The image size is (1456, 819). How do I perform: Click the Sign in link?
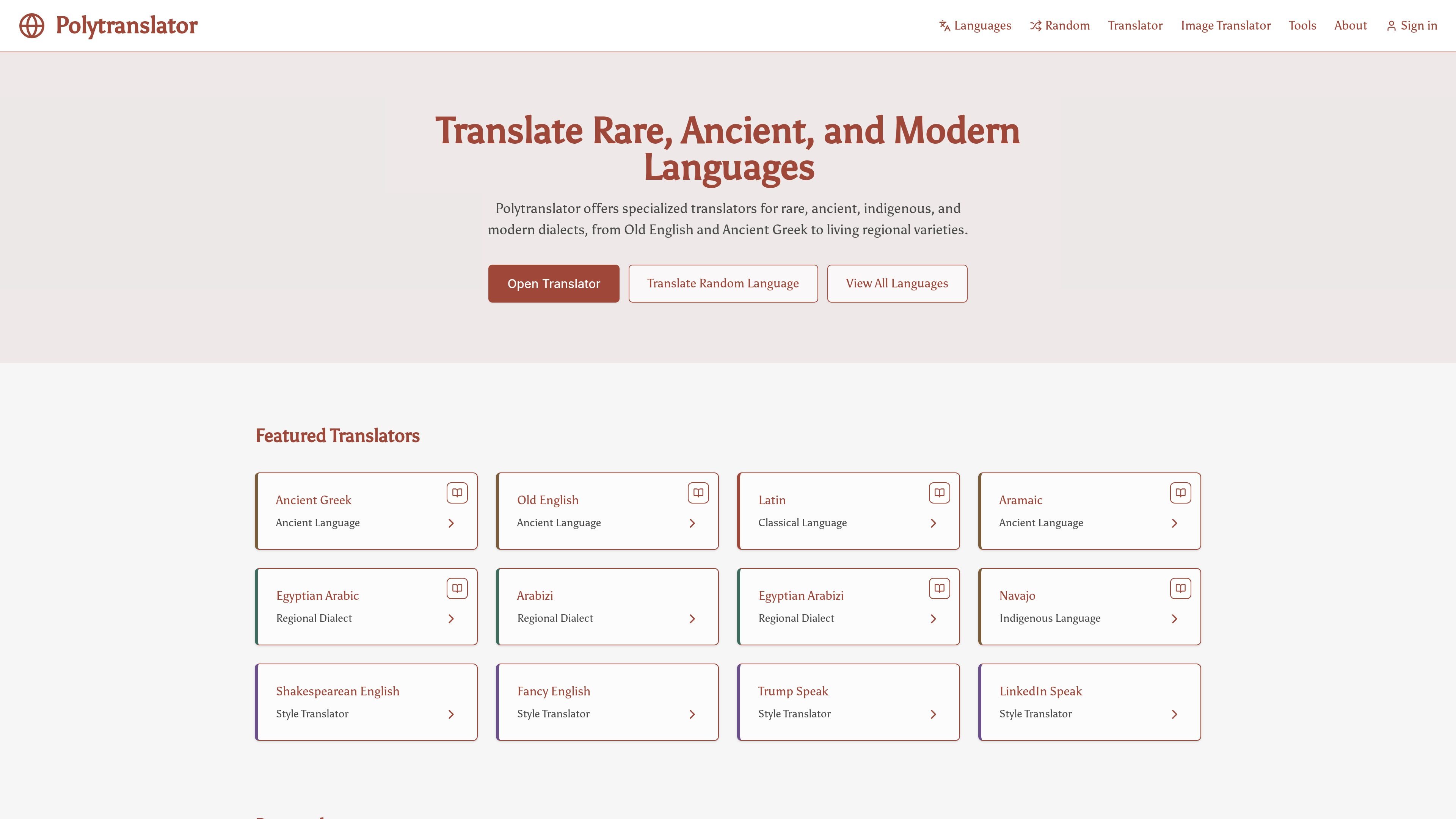click(x=1411, y=26)
